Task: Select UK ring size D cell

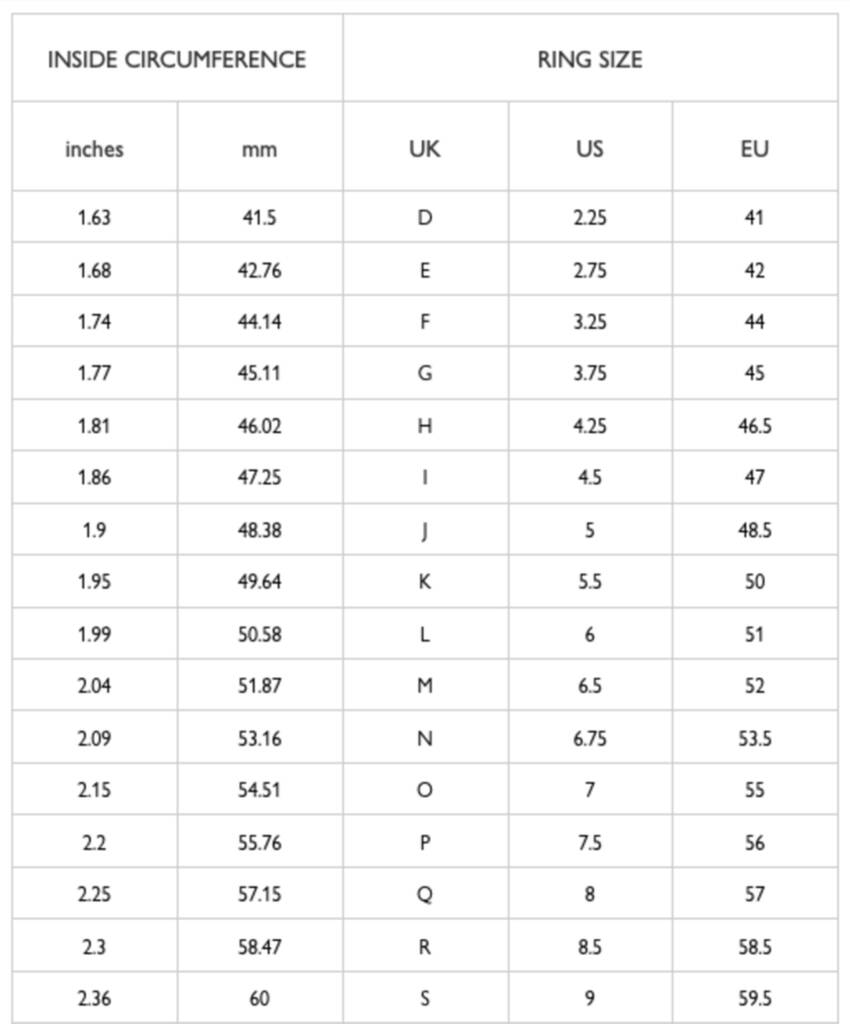Action: tap(424, 217)
